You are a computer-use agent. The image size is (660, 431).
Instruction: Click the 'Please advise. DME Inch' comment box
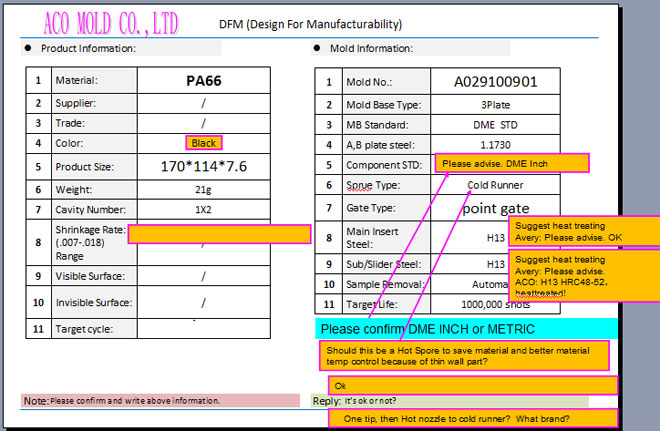(x=512, y=163)
